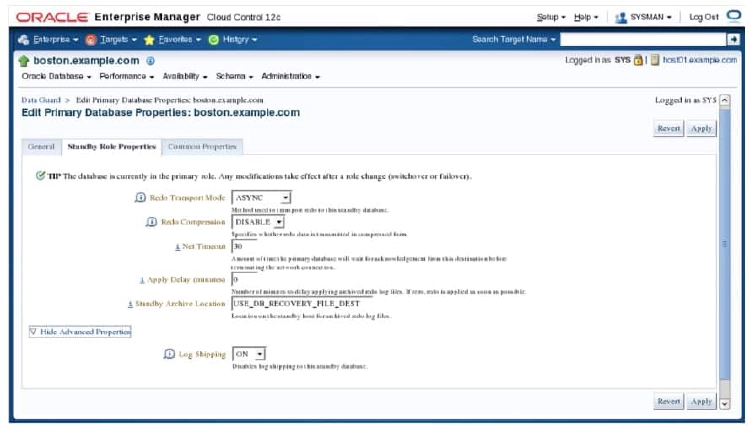Open the Oracle Database menu
The height and width of the screenshot is (427, 750).
(x=56, y=77)
